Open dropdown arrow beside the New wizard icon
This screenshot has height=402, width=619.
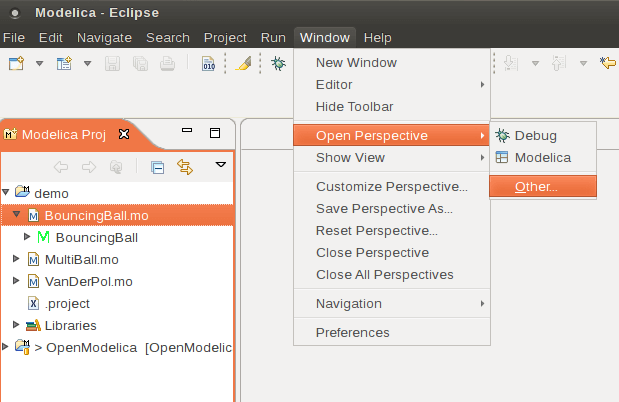click(x=39, y=63)
